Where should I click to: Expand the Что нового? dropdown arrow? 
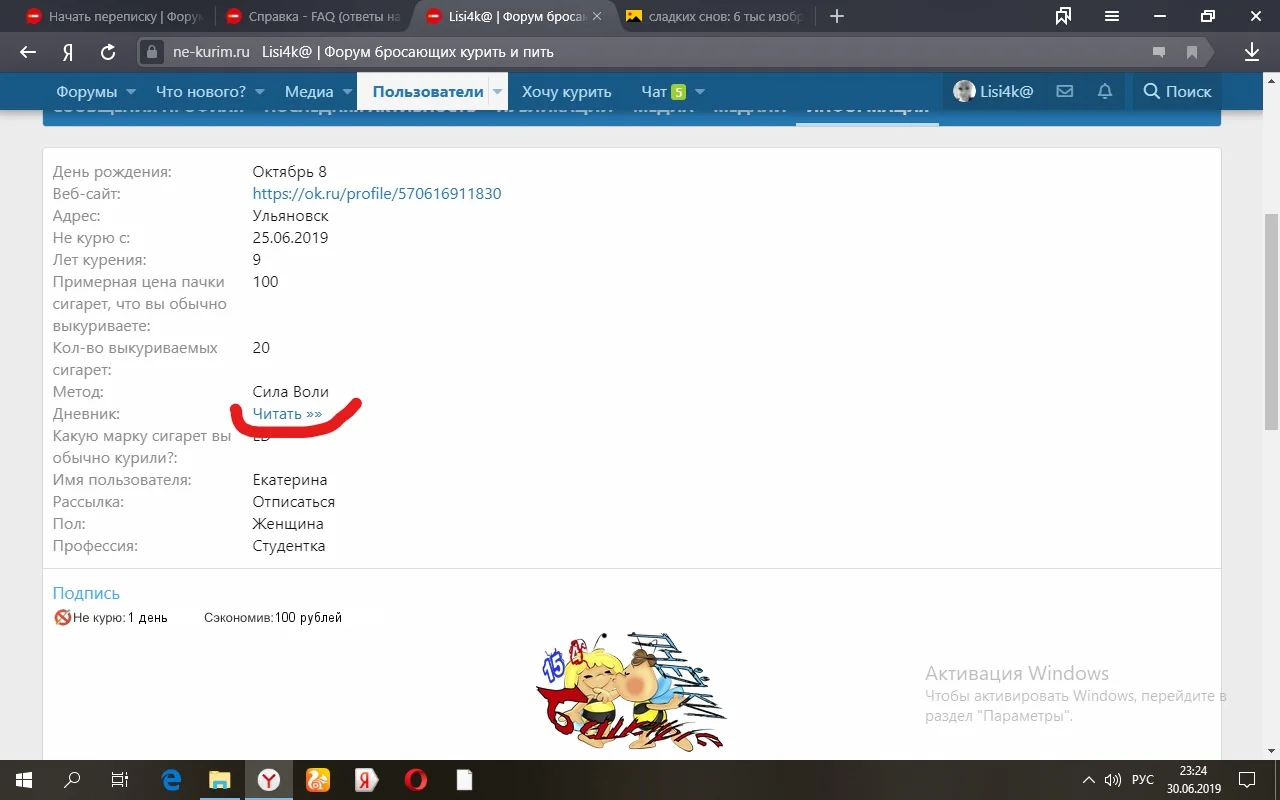260,91
